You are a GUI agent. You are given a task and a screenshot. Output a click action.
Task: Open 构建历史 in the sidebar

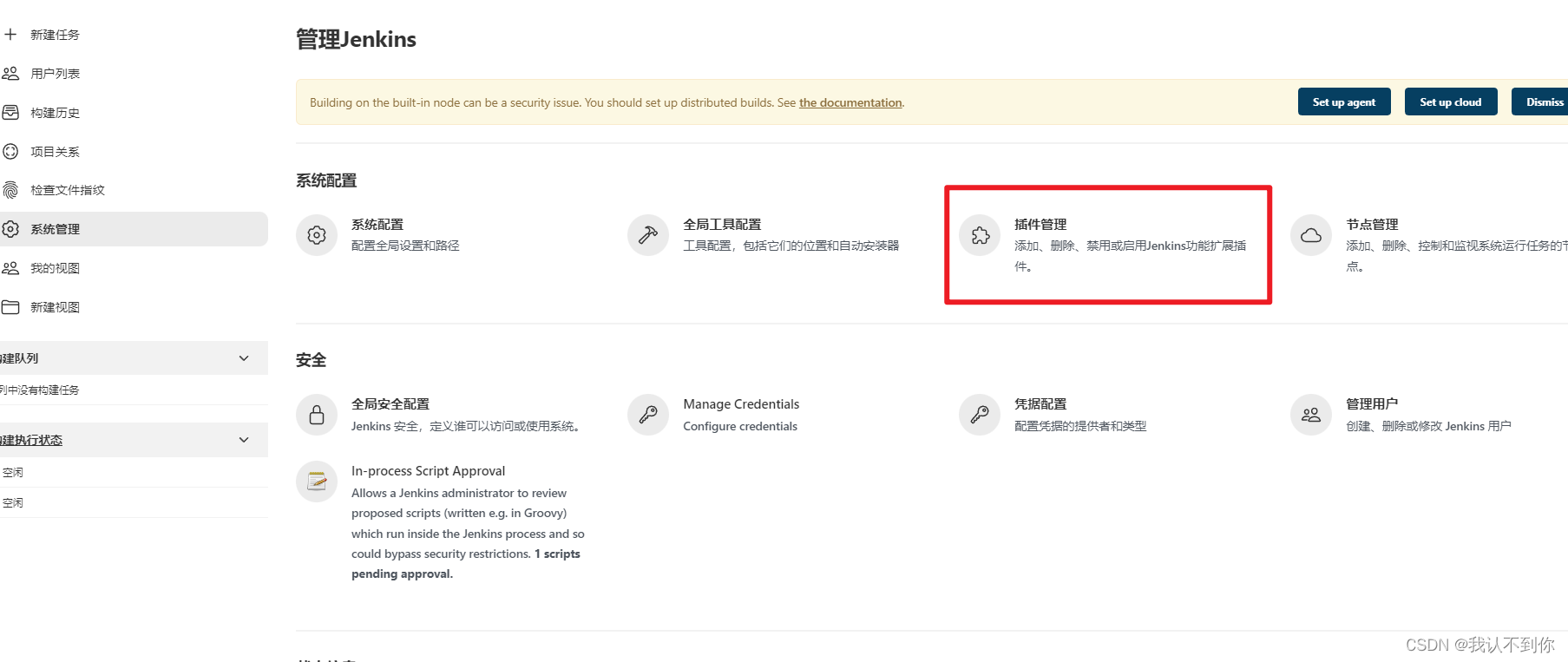pos(55,113)
